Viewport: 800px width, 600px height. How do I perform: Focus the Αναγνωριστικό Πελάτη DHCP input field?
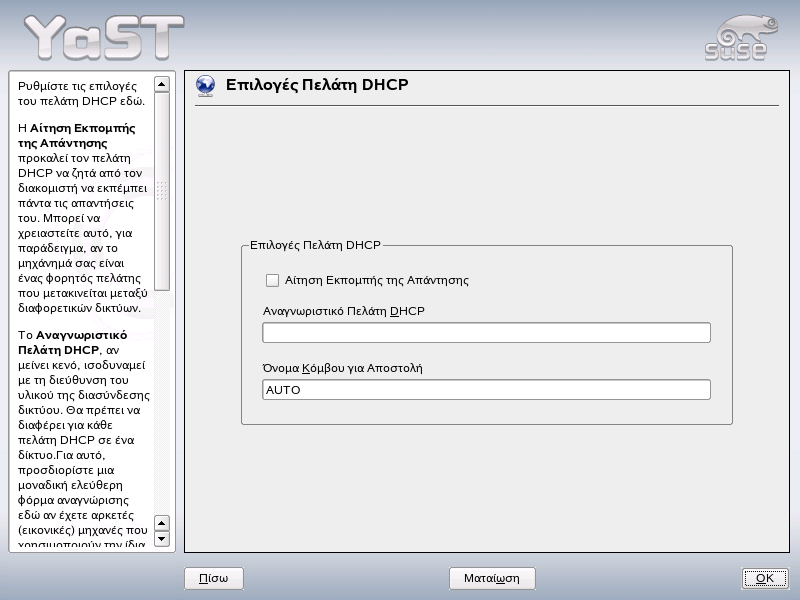tap(486, 333)
